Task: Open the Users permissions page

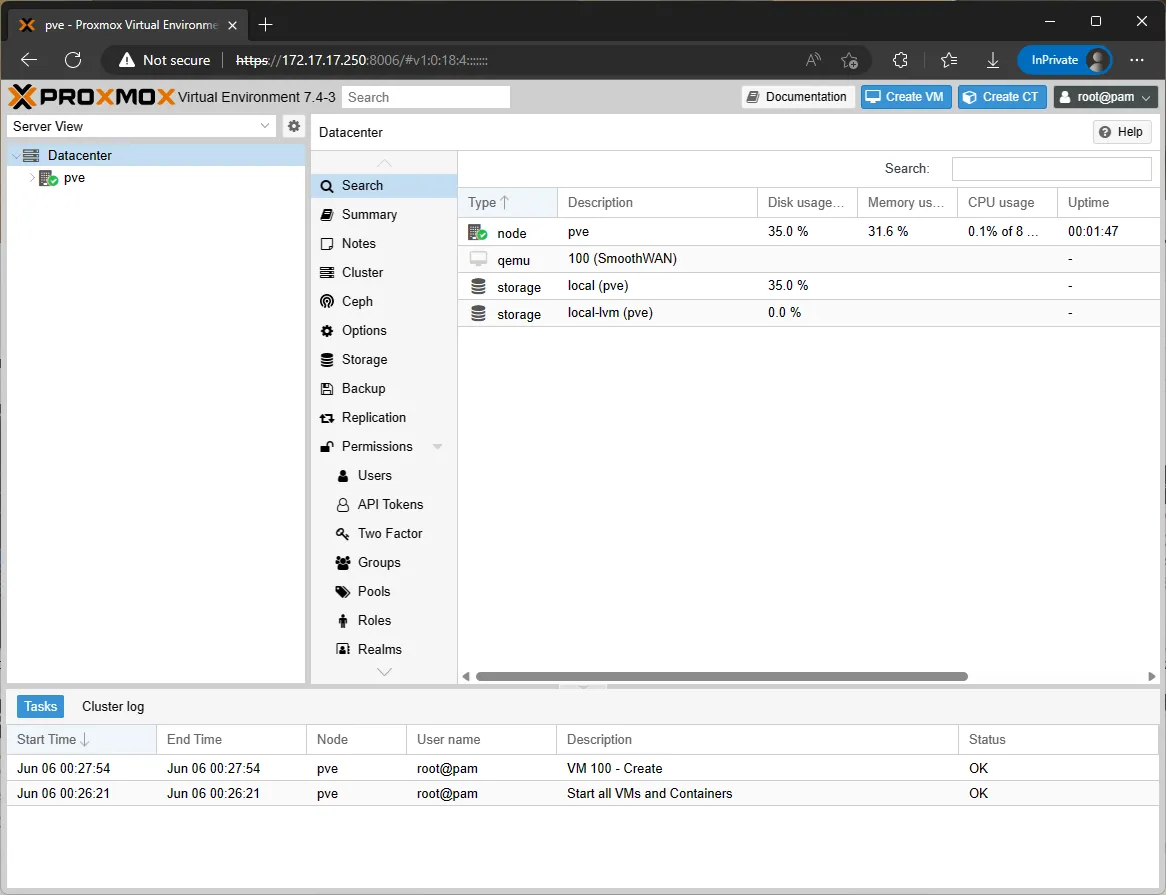Action: coord(384,476)
